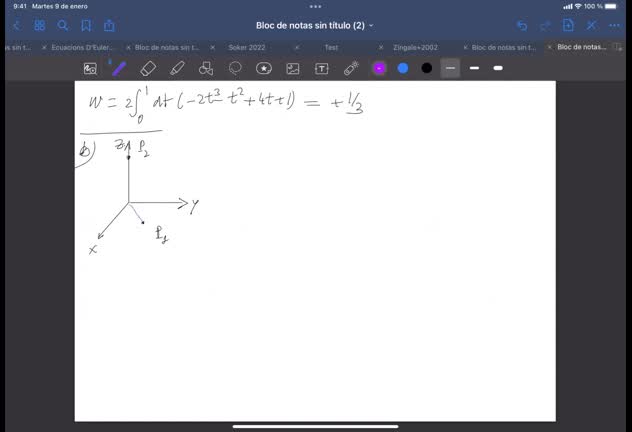The height and width of the screenshot is (432, 632).
Task: Switch to the Ecuacions D'Euler tab
Action: pyautogui.click(x=83, y=48)
